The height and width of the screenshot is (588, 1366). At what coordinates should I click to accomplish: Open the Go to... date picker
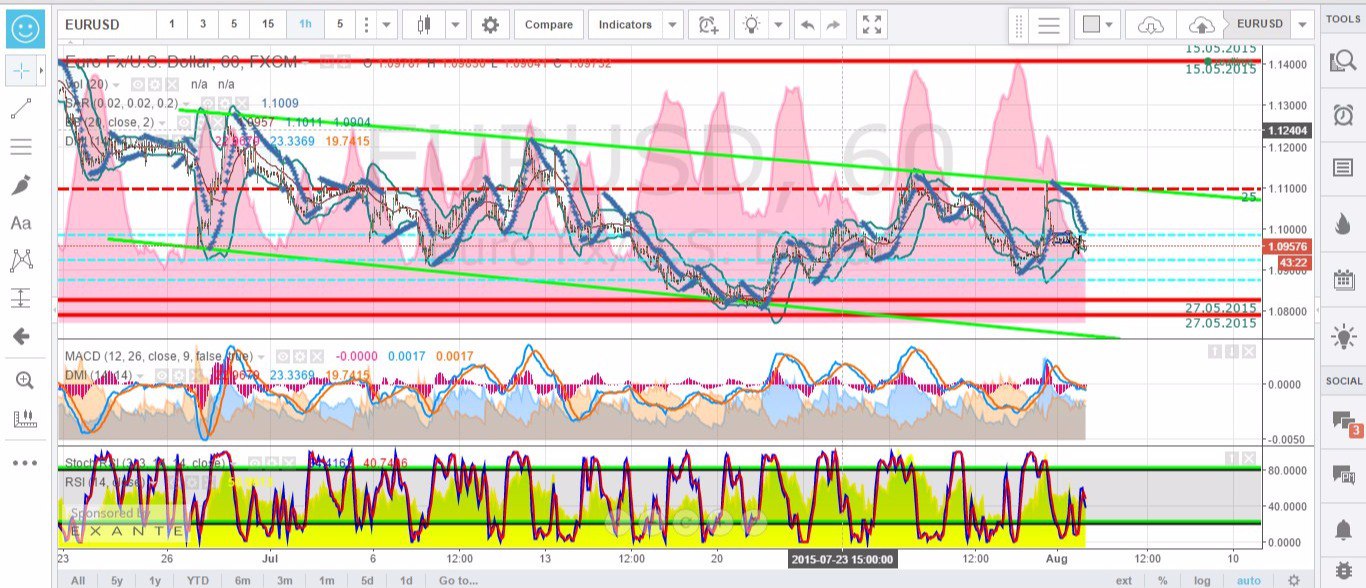click(x=458, y=580)
